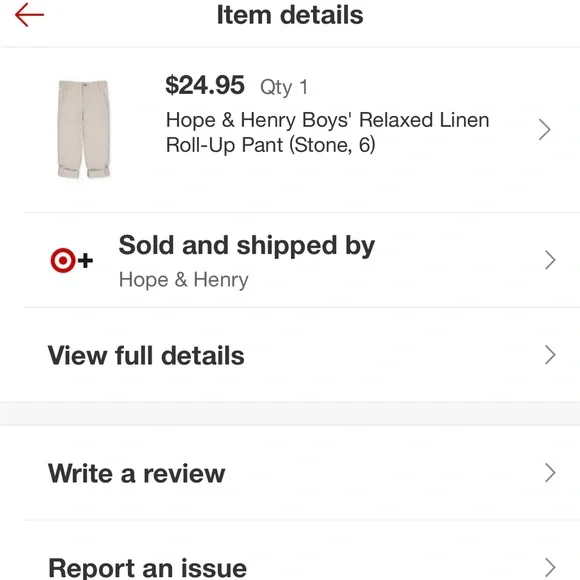Image resolution: width=580 pixels, height=580 pixels.
Task: Choose Report an issue
Action: click(x=148, y=568)
